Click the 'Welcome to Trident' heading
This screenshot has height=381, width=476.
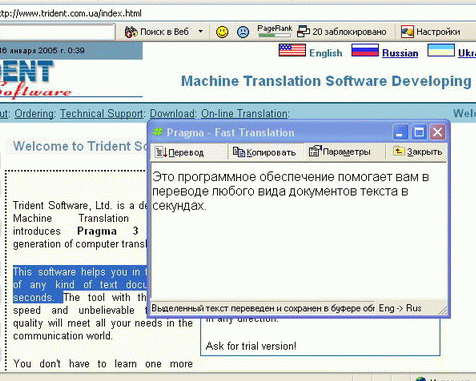tap(80, 146)
